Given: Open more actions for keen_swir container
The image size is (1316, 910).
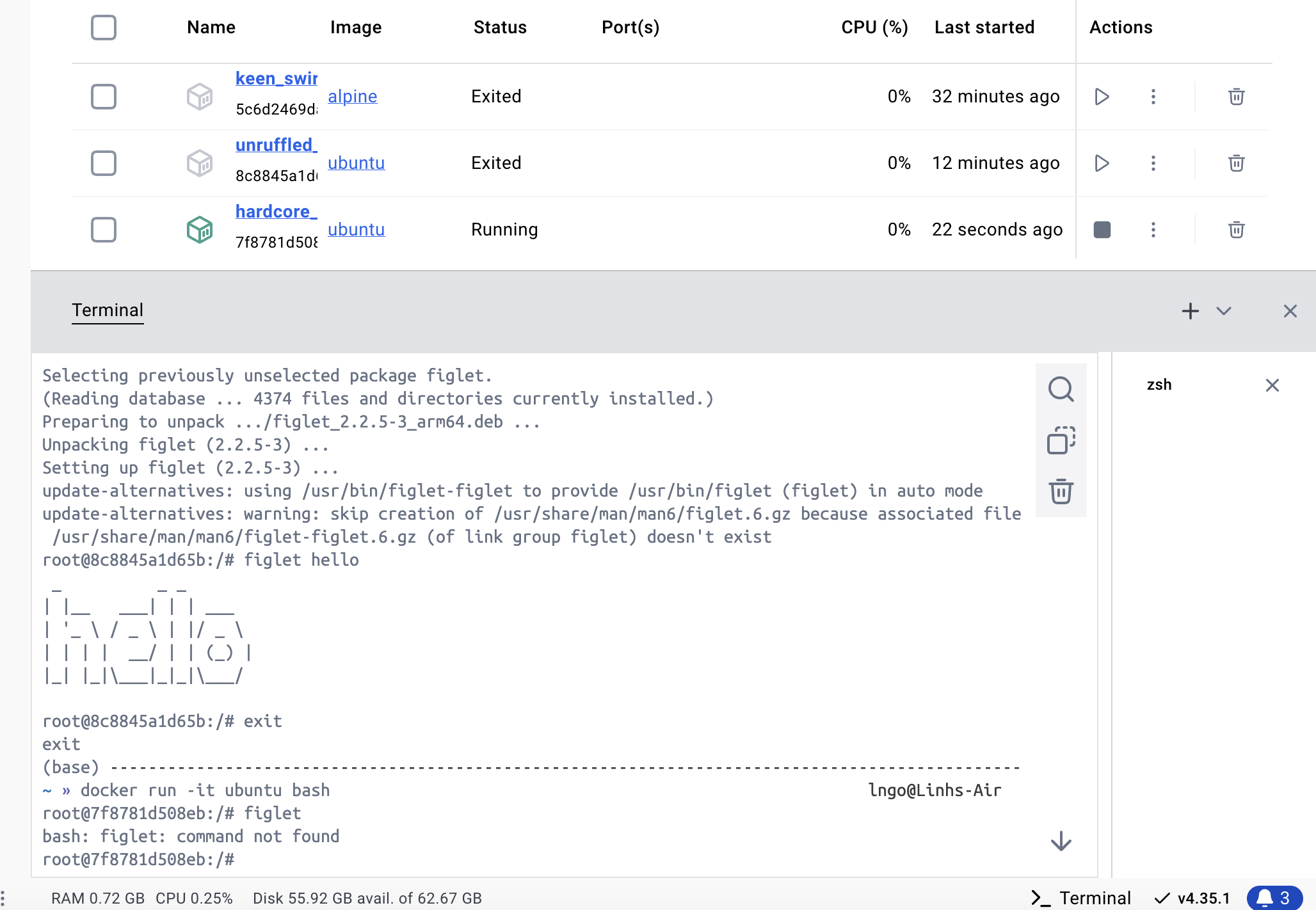Looking at the screenshot, I should [1153, 97].
